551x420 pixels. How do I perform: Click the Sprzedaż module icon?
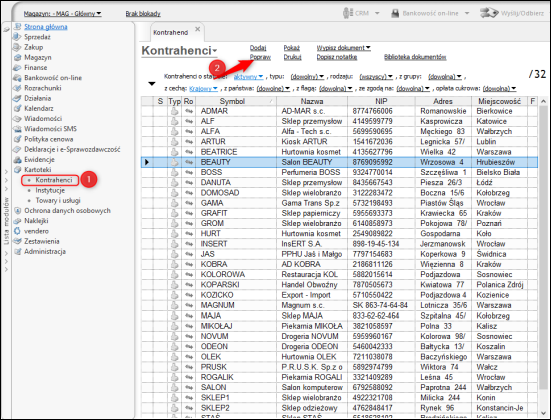pyautogui.click(x=17, y=37)
